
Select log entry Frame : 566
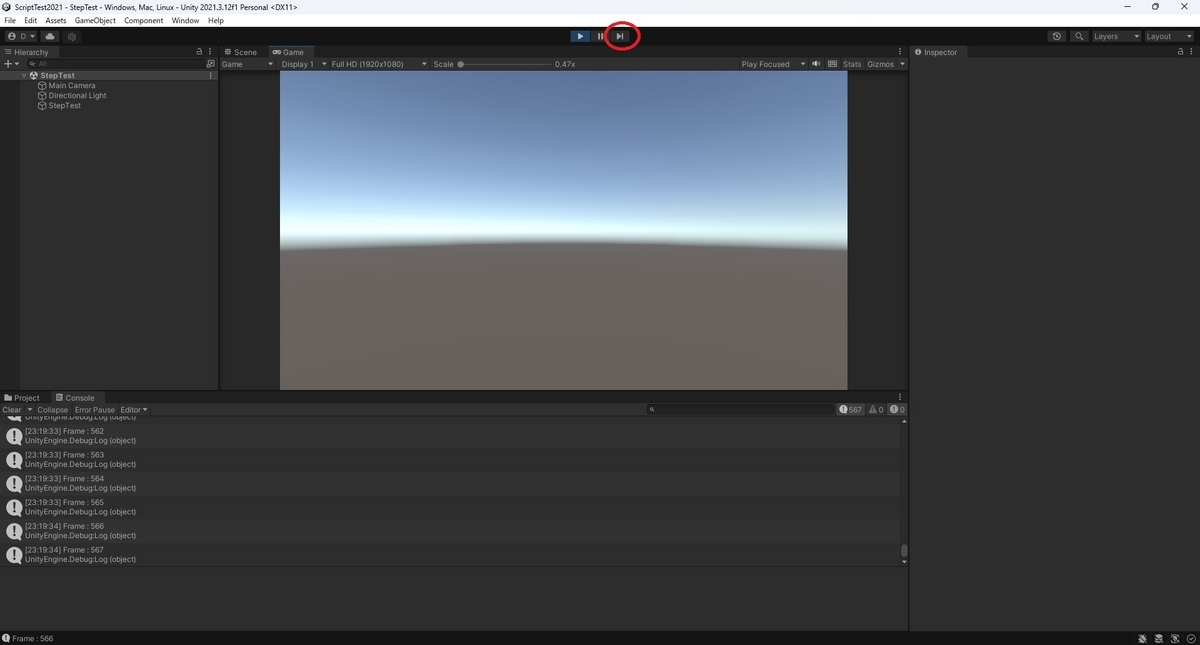tap(450, 531)
